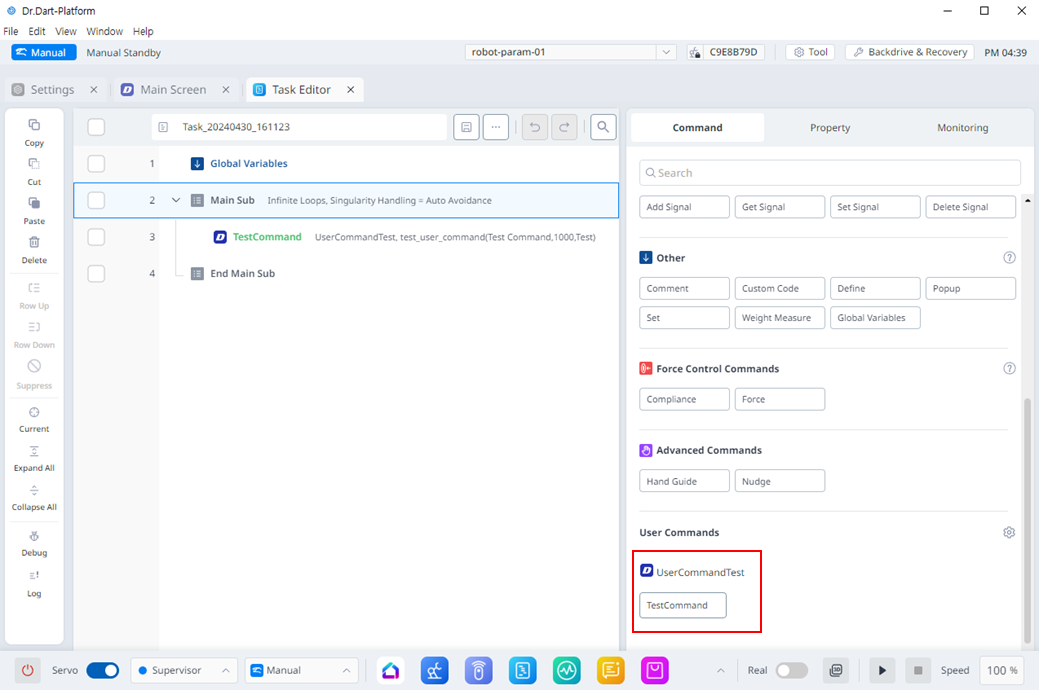This screenshot has width=1039, height=690.
Task: Switch to the Property tab
Action: [x=830, y=127]
